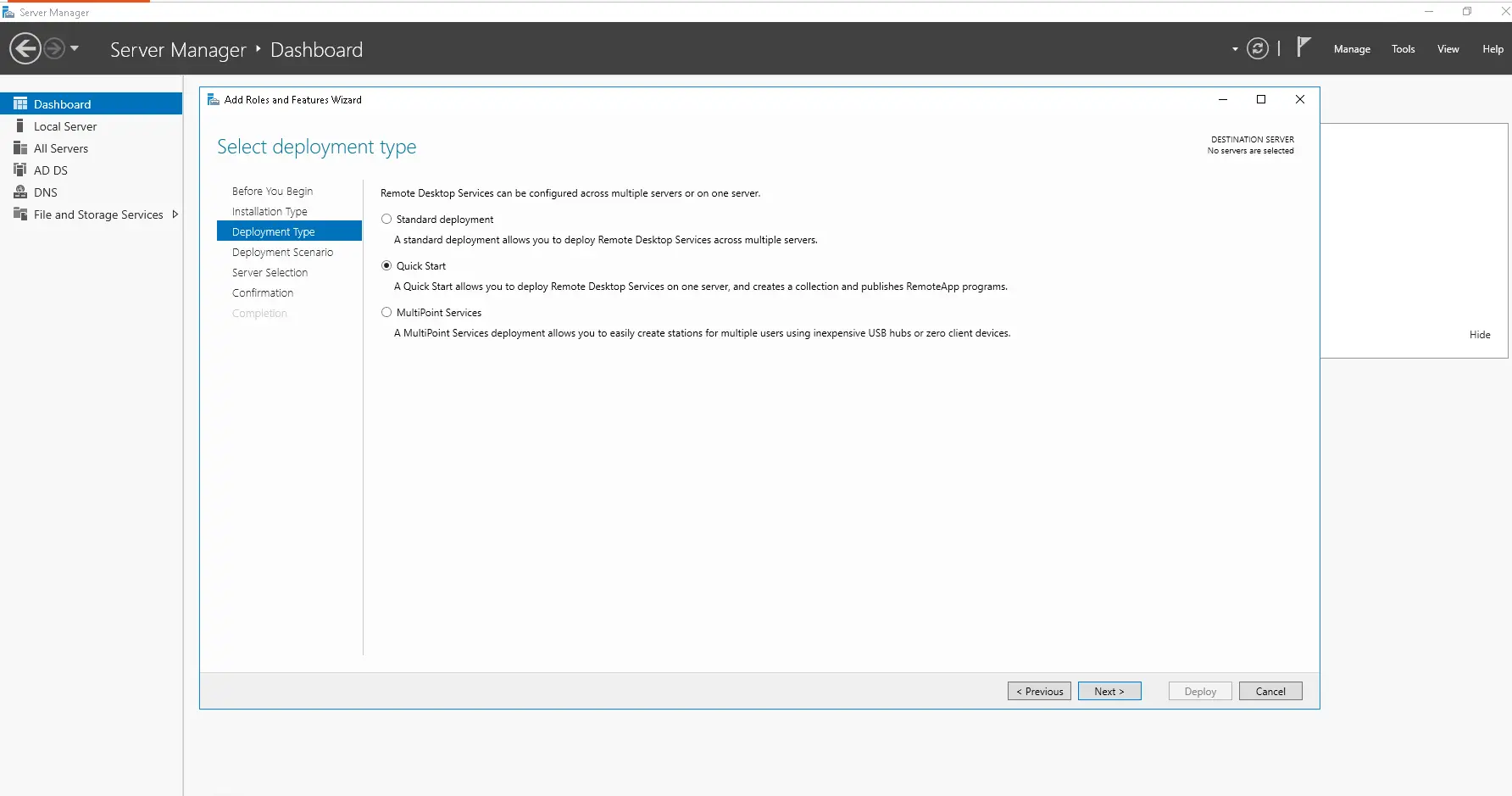The image size is (1512, 796).
Task: Open File and Storage Services
Action: (97, 214)
